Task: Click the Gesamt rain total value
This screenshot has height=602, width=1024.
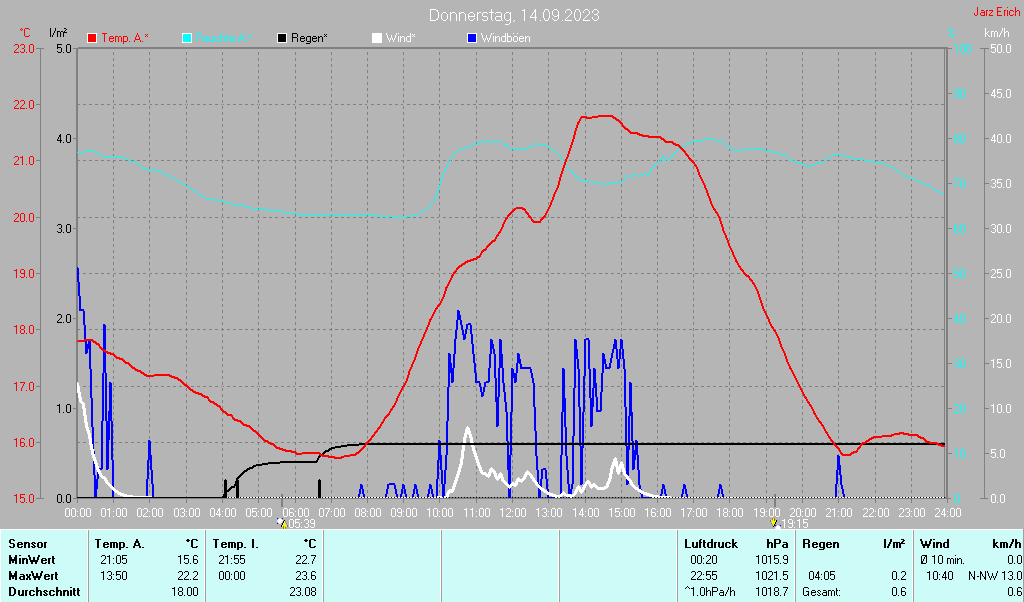Action: tap(899, 592)
